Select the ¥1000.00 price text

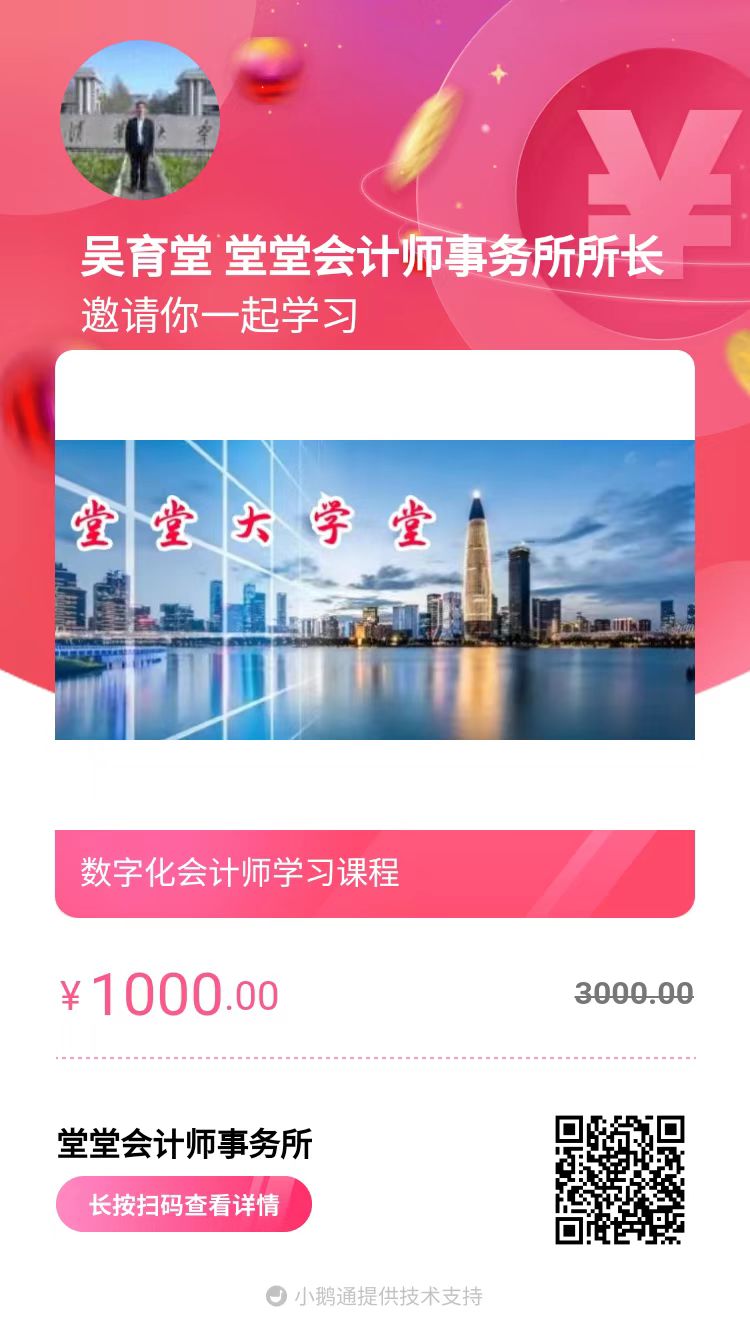[169, 996]
